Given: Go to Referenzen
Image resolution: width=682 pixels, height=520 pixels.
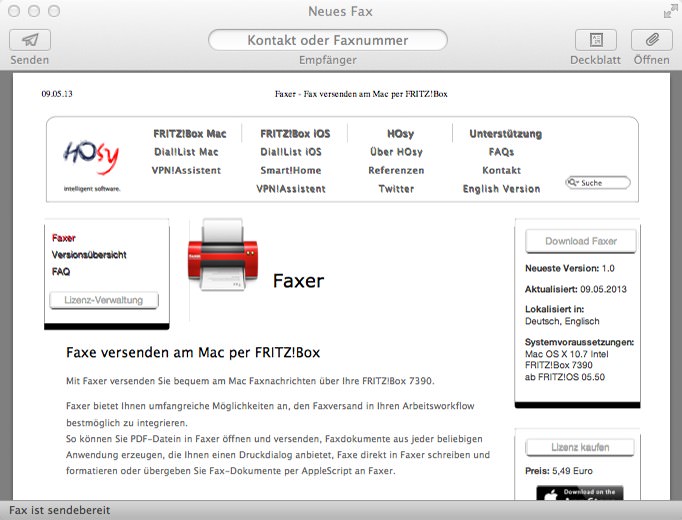Looking at the screenshot, I should click(396, 170).
